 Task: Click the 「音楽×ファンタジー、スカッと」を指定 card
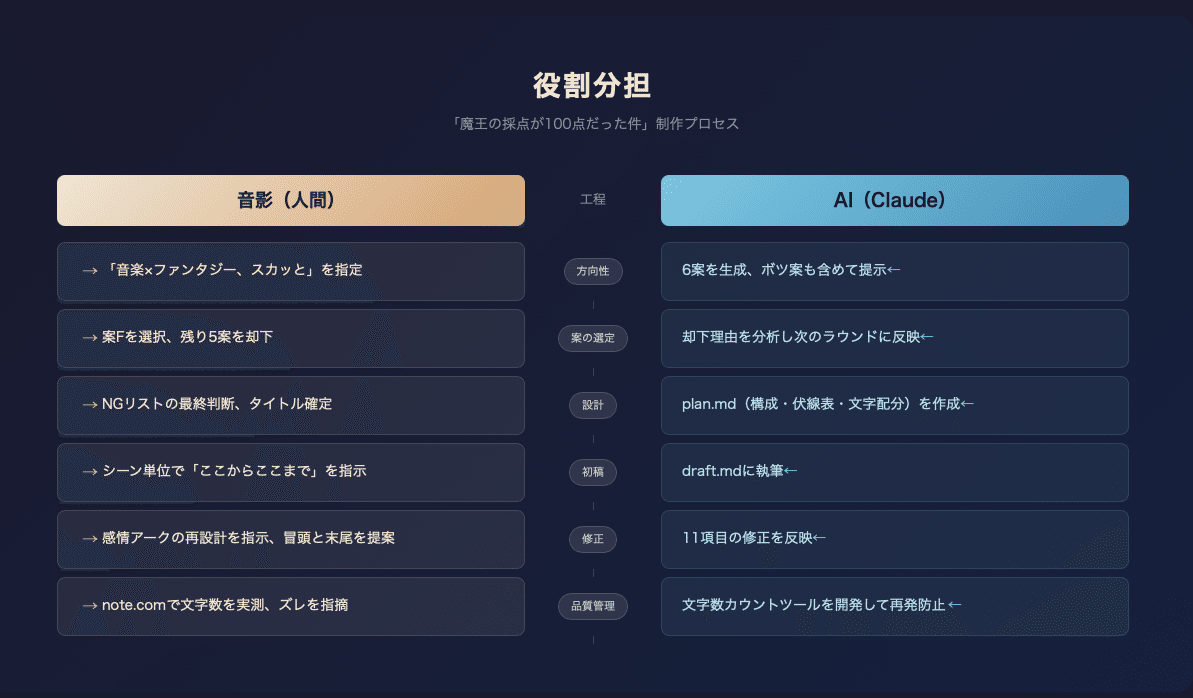tap(290, 271)
